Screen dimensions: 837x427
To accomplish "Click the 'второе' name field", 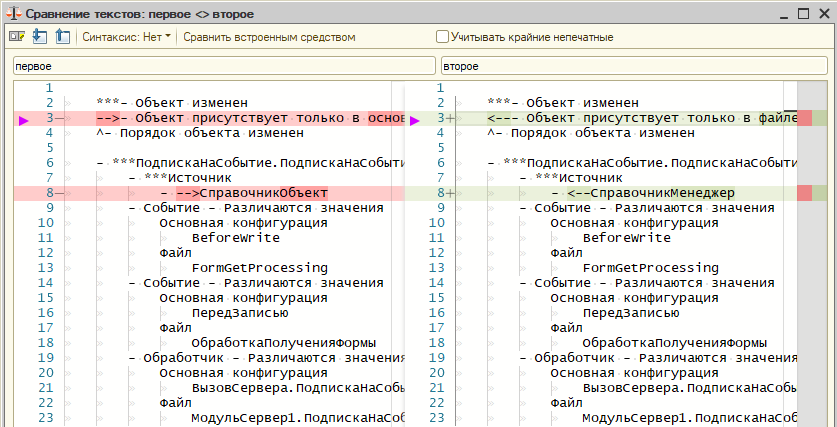I will pyautogui.click(x=634, y=66).
